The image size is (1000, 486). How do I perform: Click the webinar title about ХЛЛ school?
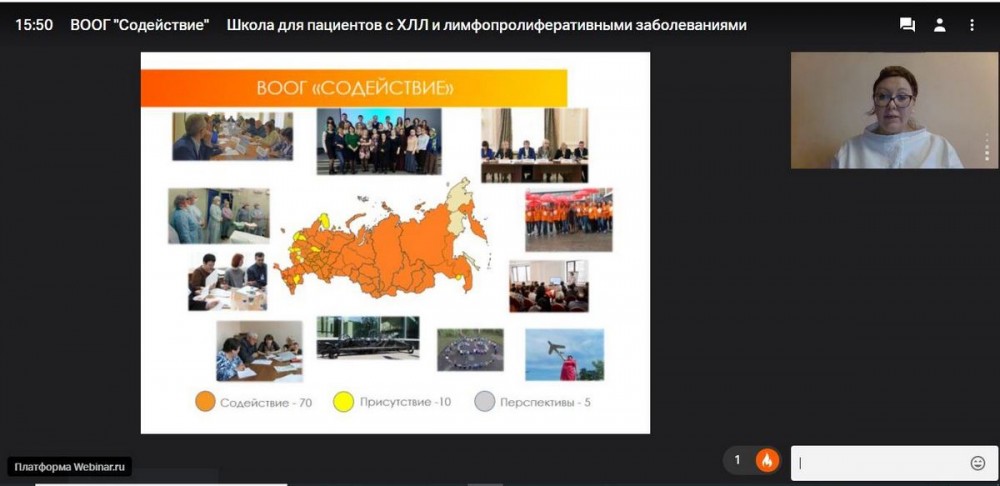(x=487, y=26)
